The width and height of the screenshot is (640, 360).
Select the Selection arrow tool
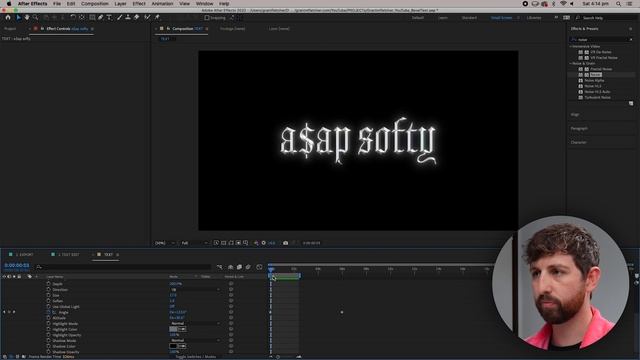18,18
